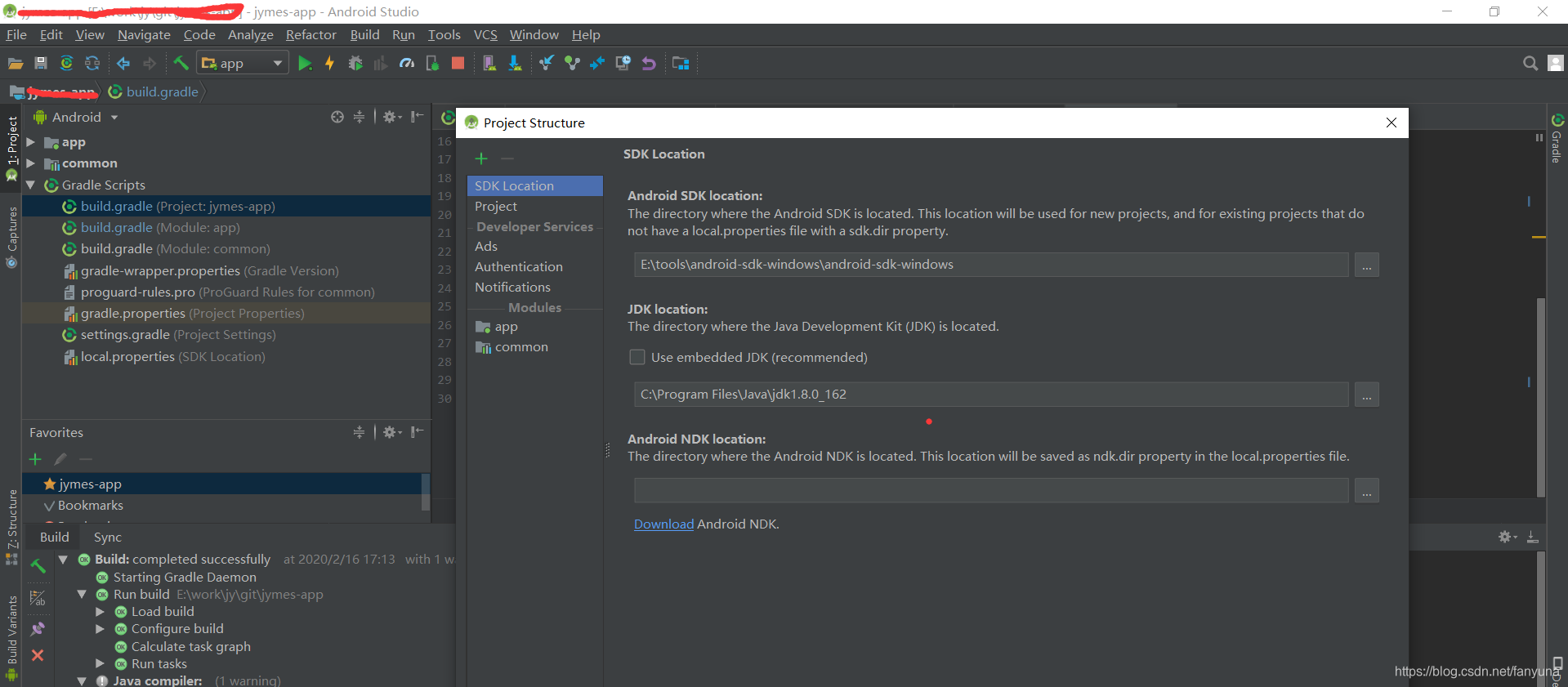This screenshot has width=1568, height=687.
Task: Toggle Use embedded JDK checkbox
Action: point(637,357)
